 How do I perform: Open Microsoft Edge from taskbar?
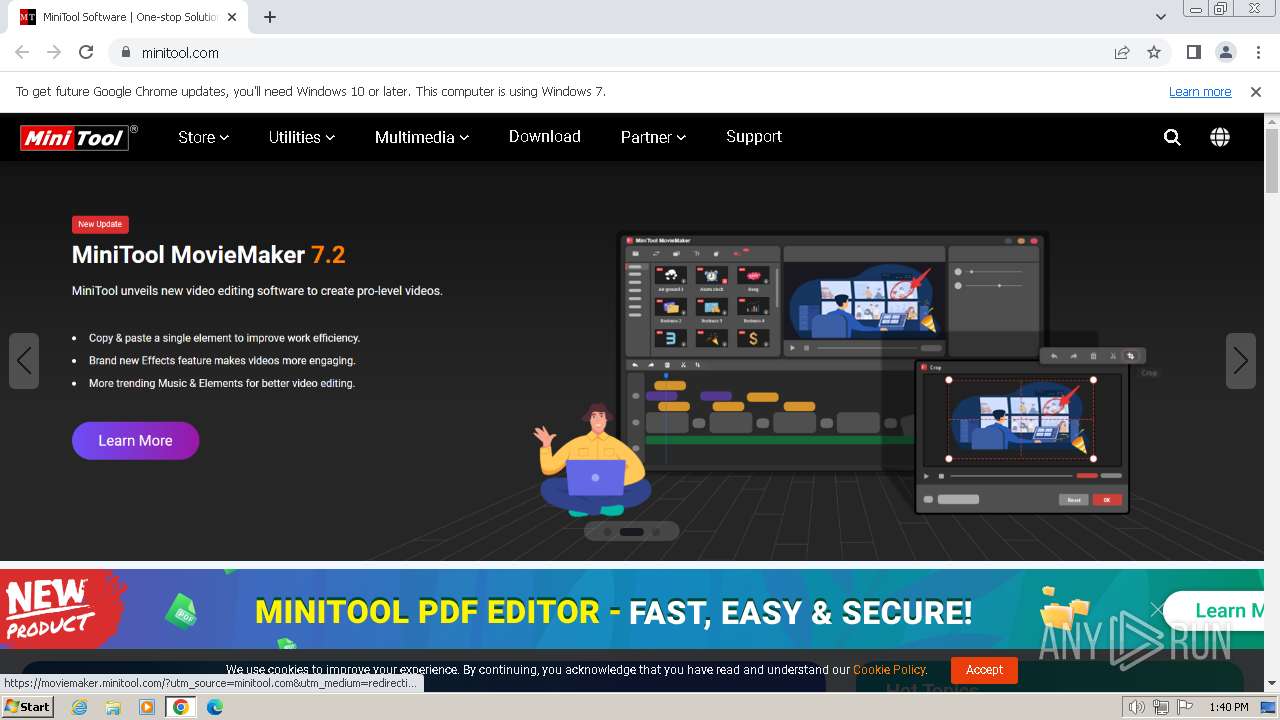215,707
